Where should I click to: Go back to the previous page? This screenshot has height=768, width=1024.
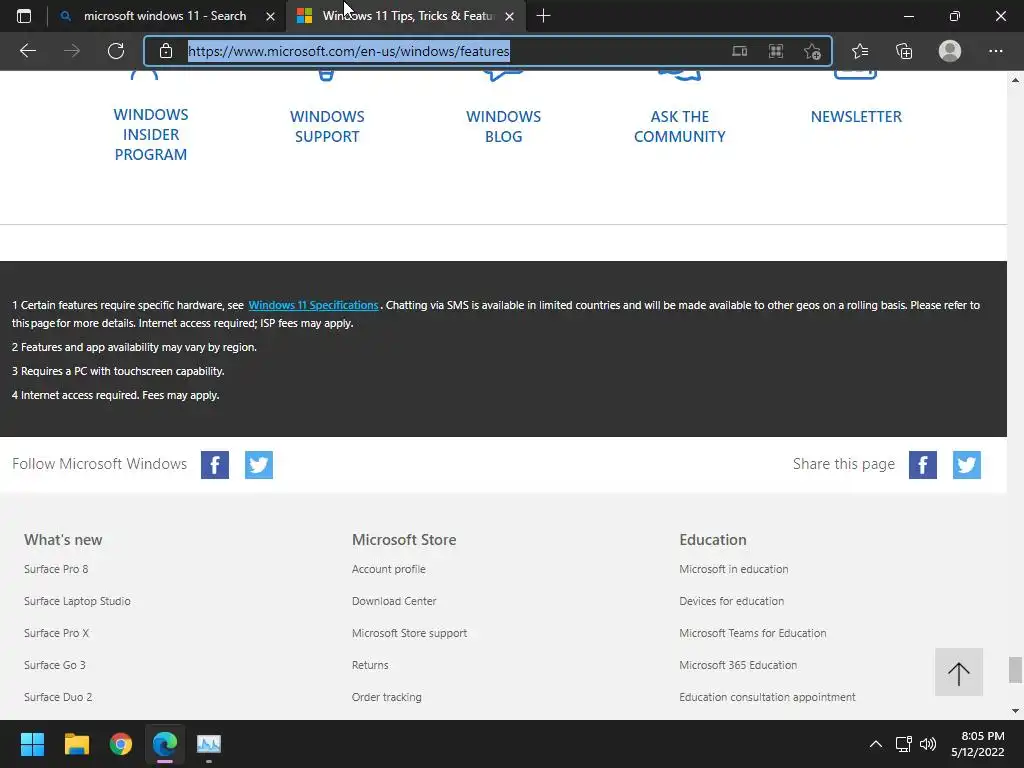point(27,51)
